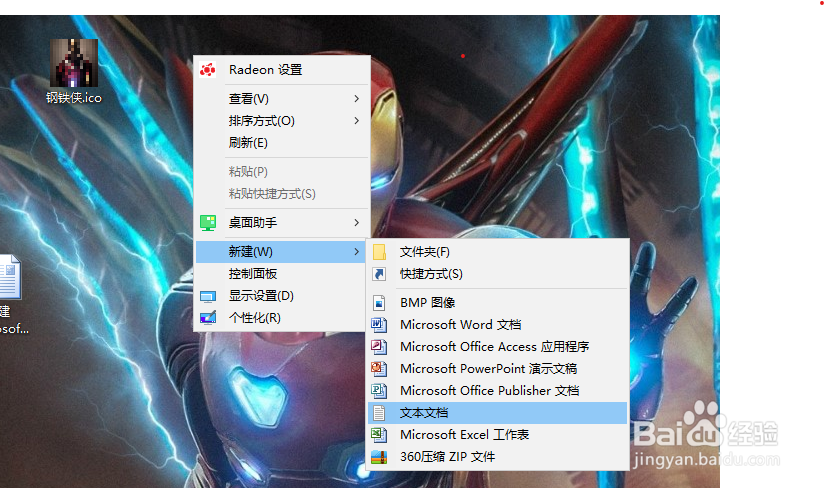The width and height of the screenshot is (825, 488).
Task: Click the PowerPoint presentation icon in submenu
Action: [x=379, y=369]
